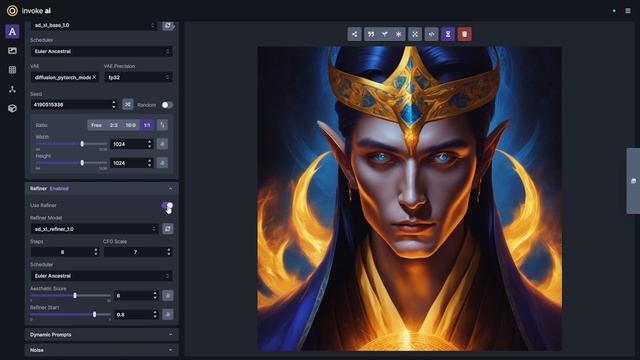This screenshot has height=360, width=640.
Task: Toggle the Random seed switch
Action: [167, 105]
